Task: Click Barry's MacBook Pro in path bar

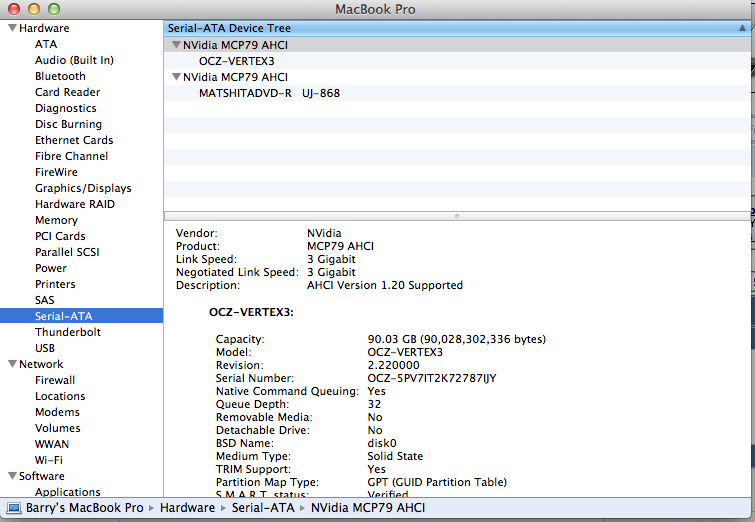Action: [84, 508]
